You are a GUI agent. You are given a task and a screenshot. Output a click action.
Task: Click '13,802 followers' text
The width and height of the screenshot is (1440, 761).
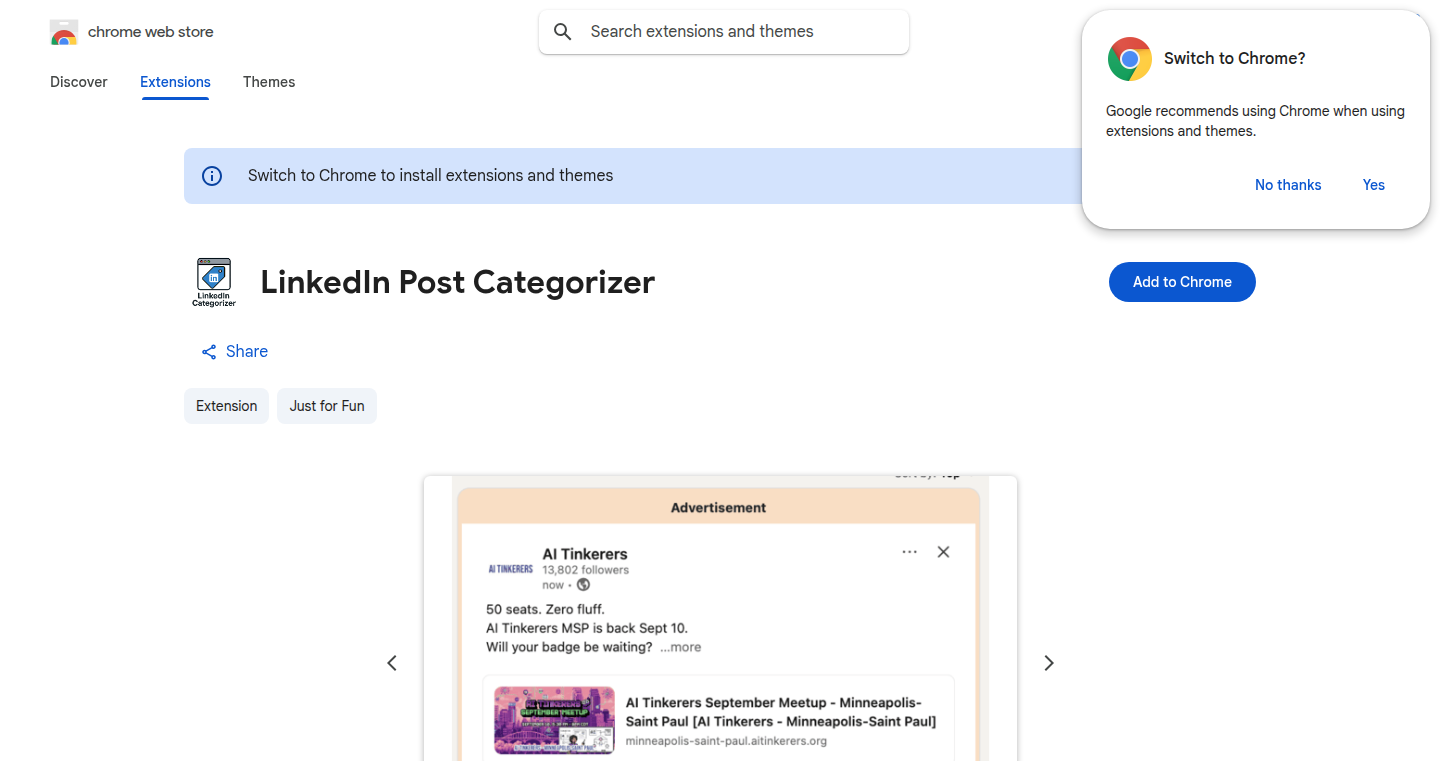[586, 570]
